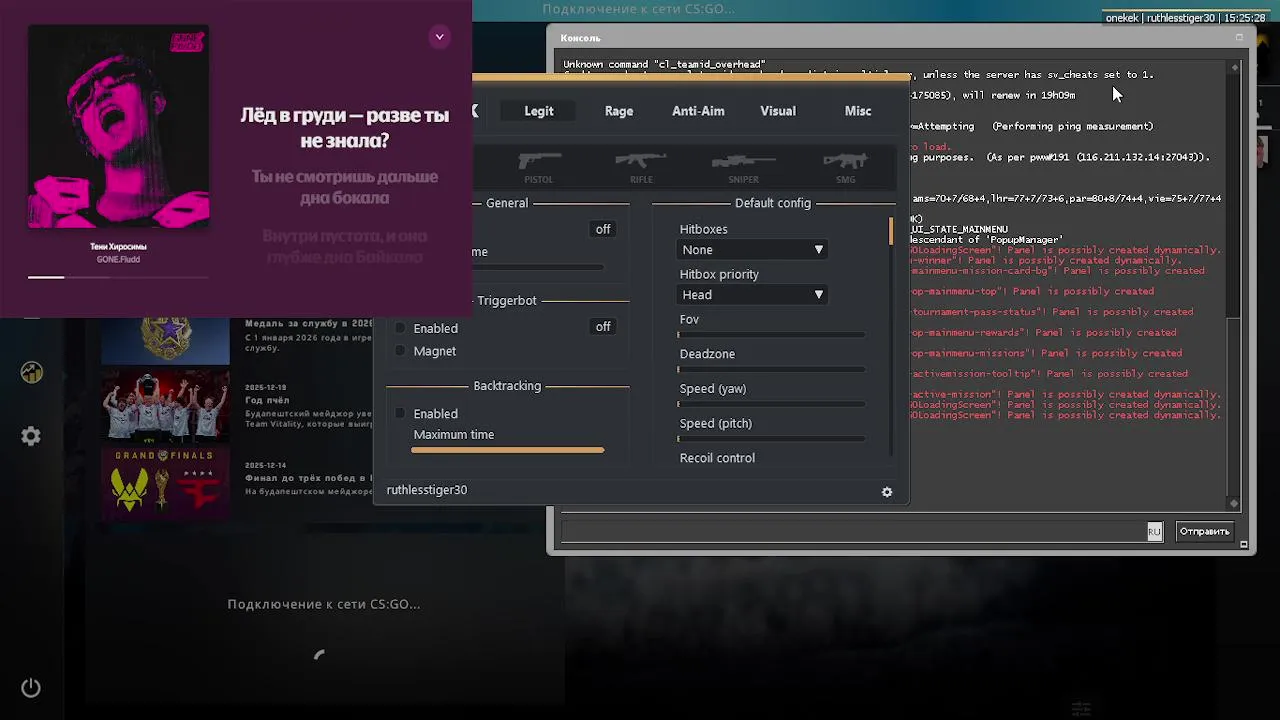The image size is (1280, 720).
Task: Open the Hitboxes dropdown
Action: click(752, 250)
